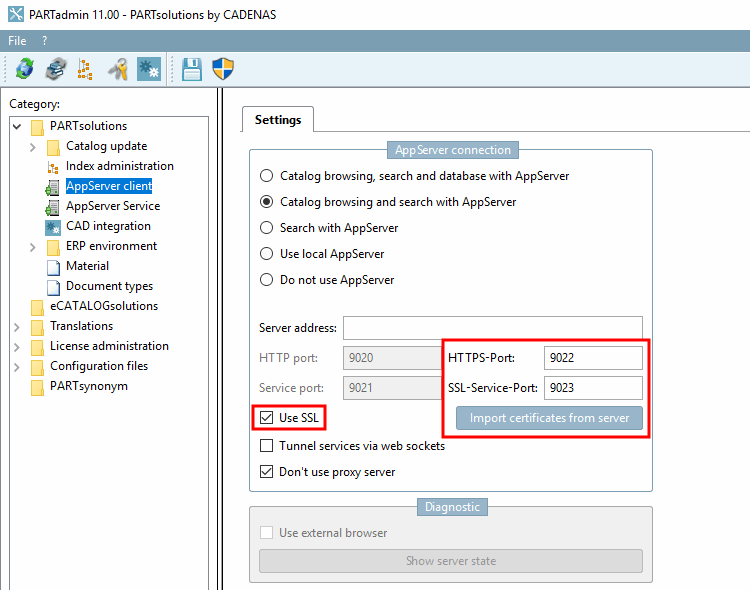
Task: Select License administration in the tree
Action: click(x=109, y=346)
